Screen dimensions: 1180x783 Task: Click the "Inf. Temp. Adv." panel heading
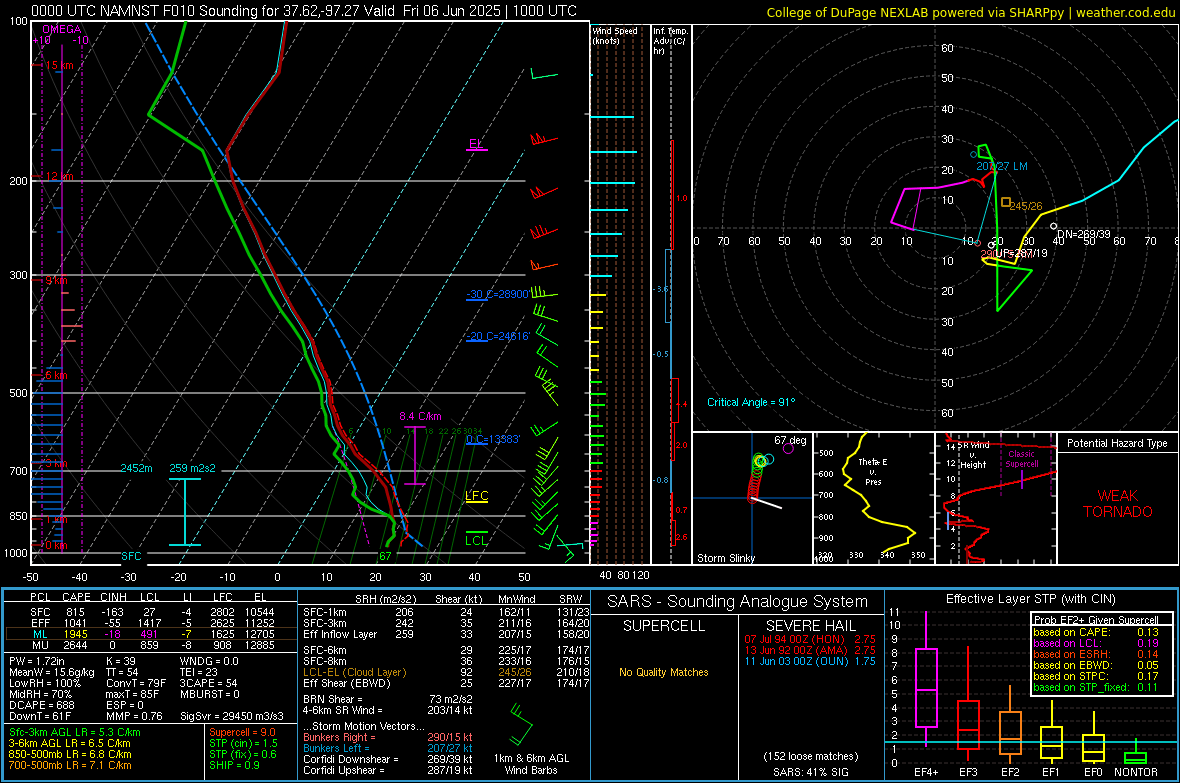click(x=670, y=41)
